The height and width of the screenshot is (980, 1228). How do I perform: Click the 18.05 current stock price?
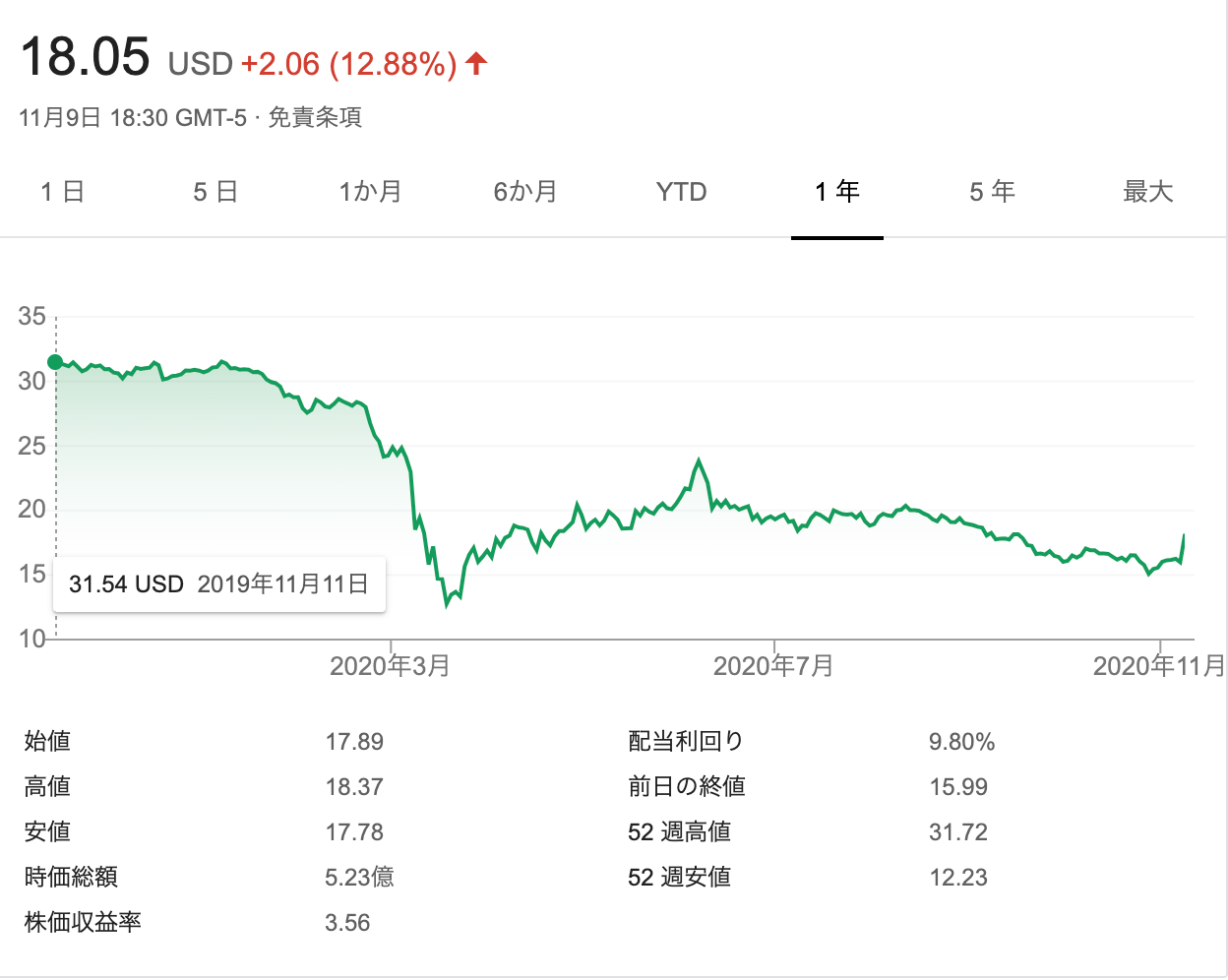pyautogui.click(x=86, y=56)
